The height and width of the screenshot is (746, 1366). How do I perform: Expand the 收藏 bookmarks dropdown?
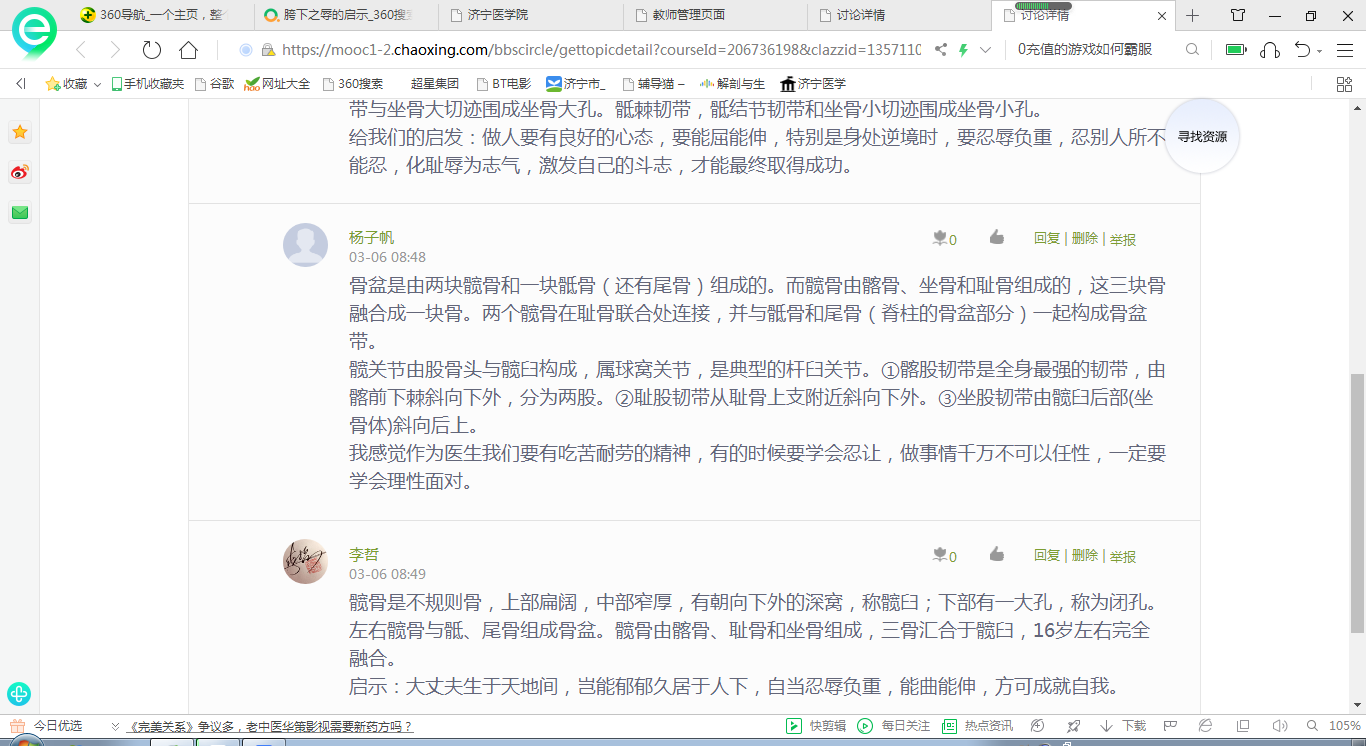[x=97, y=85]
